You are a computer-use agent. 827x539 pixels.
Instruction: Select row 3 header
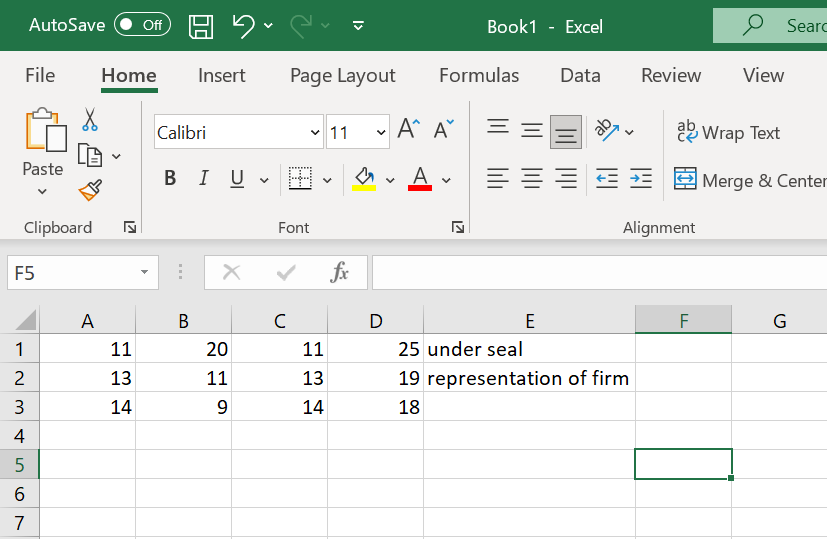(x=20, y=406)
